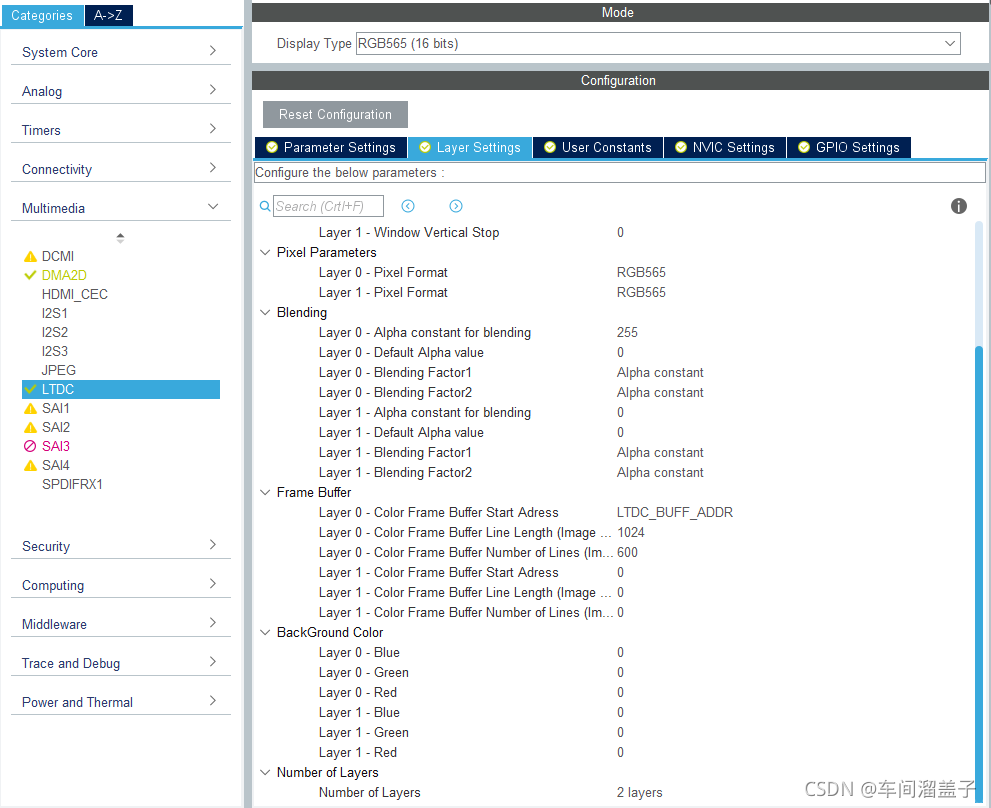Click Layer 0 alpha constant value 255
Viewport: 991px width, 808px height.
coord(627,333)
